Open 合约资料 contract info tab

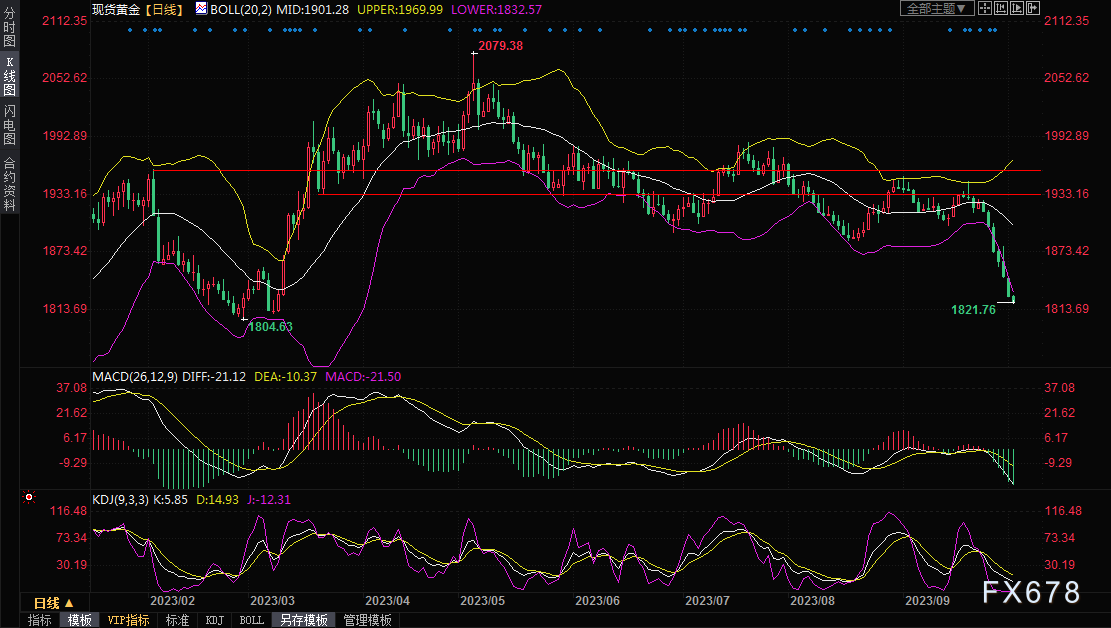coord(9,184)
